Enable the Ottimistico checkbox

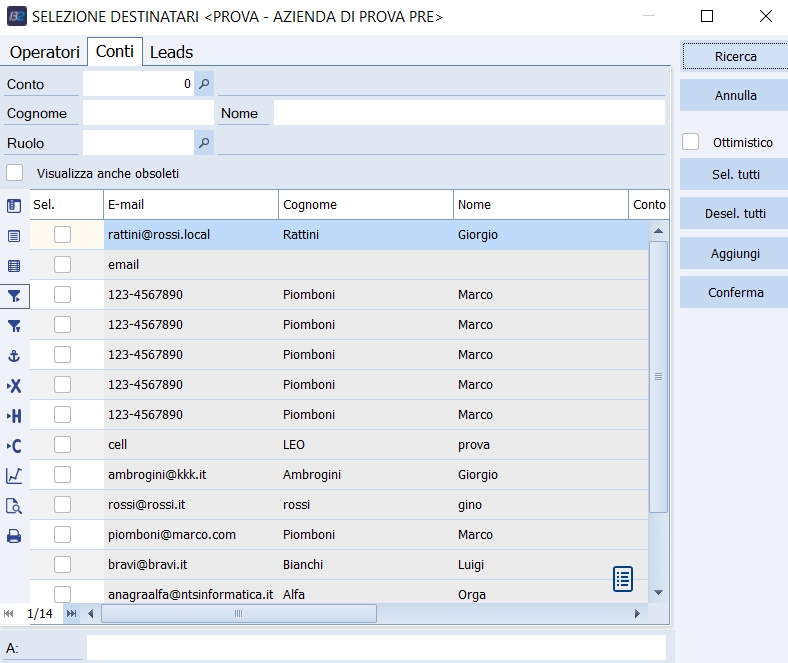tap(691, 142)
